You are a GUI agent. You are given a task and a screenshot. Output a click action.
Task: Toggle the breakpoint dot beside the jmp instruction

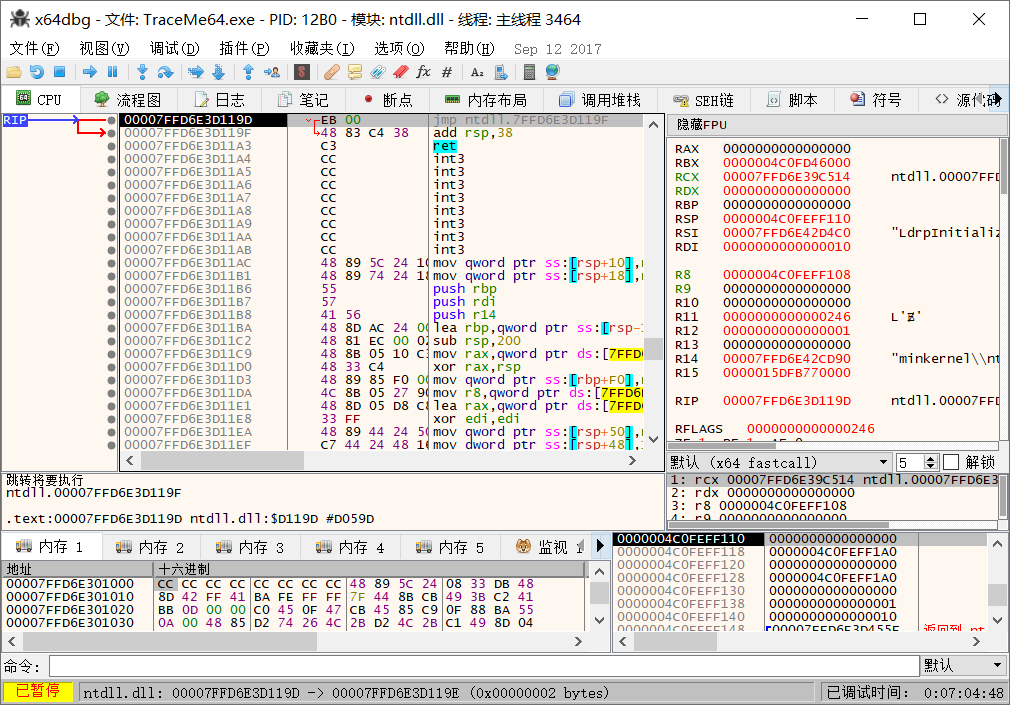(110, 119)
